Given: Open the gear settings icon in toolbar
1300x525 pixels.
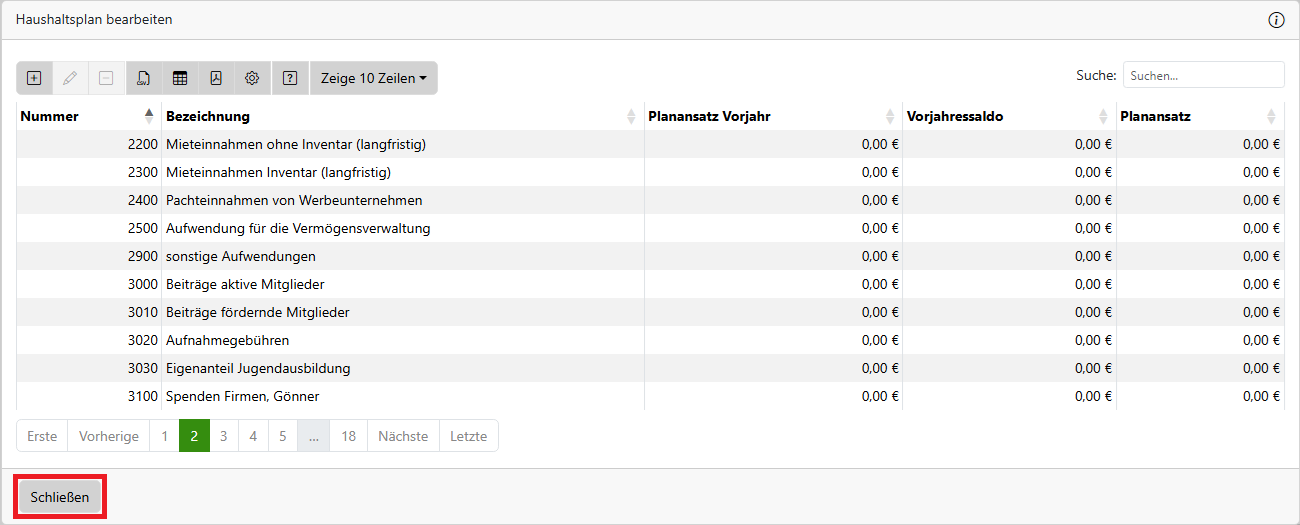Looking at the screenshot, I should point(252,78).
